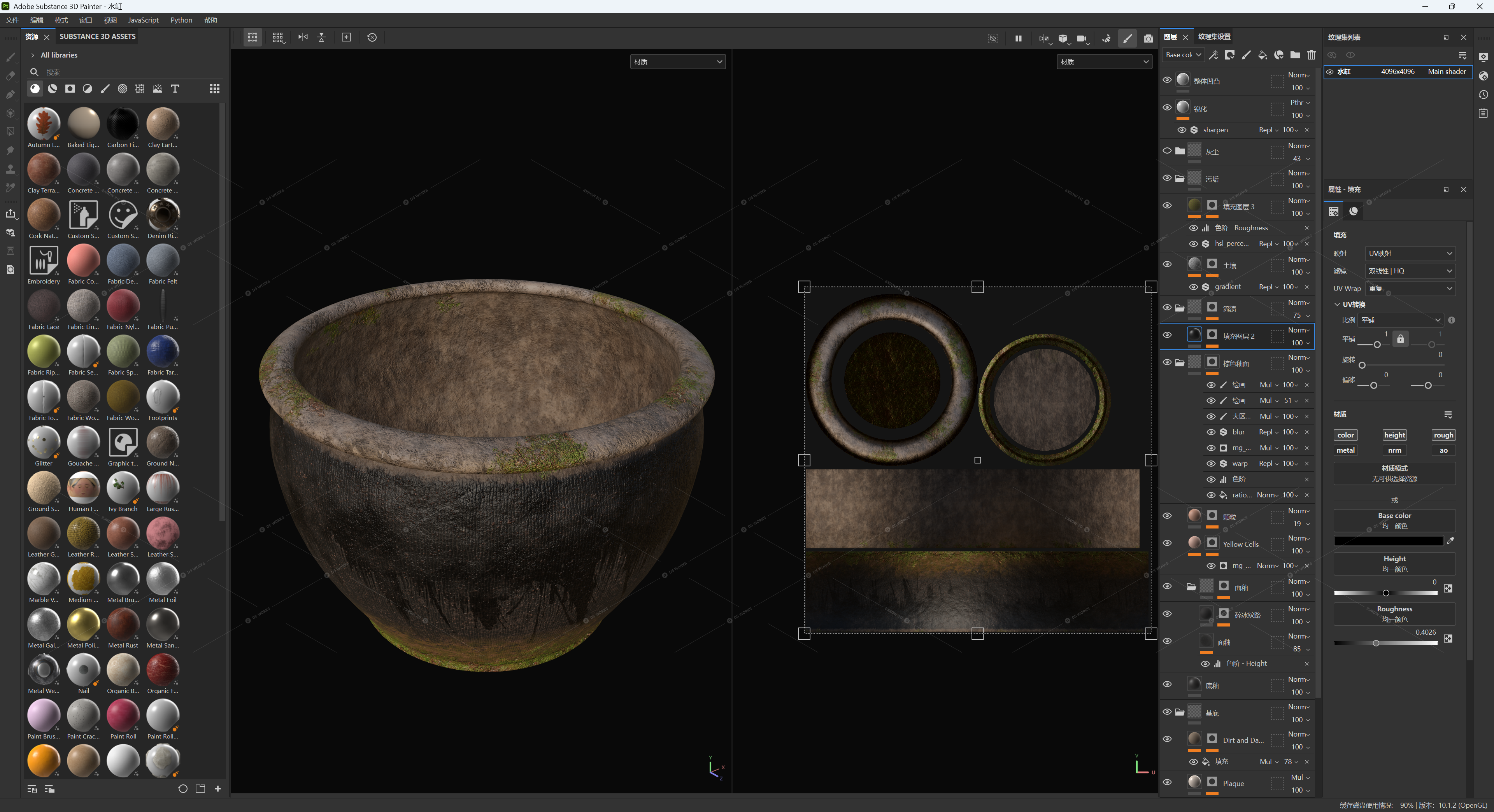Open the 映射 UV映射 dropdown
1494x812 pixels.
(x=1410, y=253)
